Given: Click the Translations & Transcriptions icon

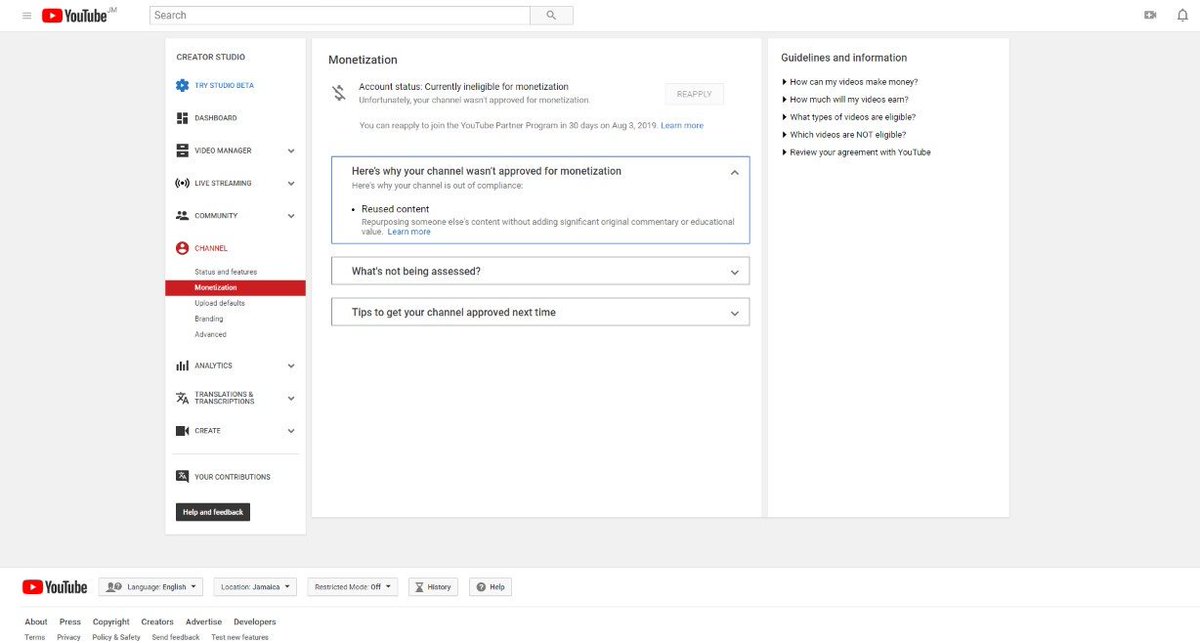Looking at the screenshot, I should click(182, 398).
